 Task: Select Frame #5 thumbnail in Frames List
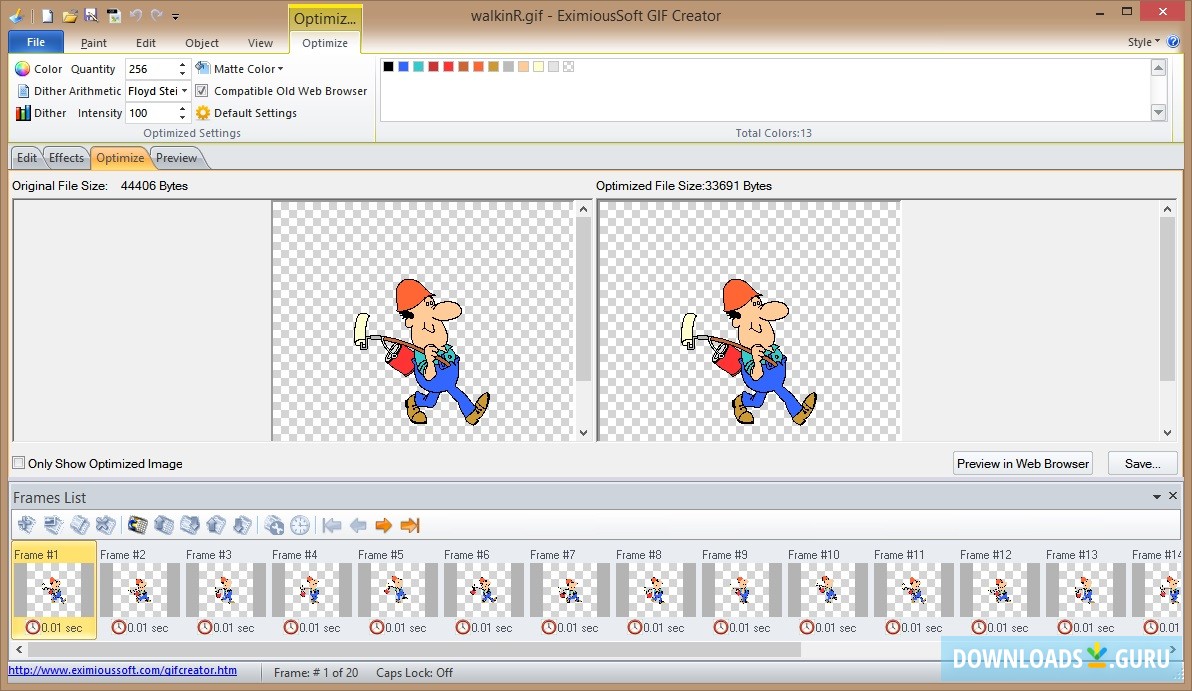(x=398, y=590)
